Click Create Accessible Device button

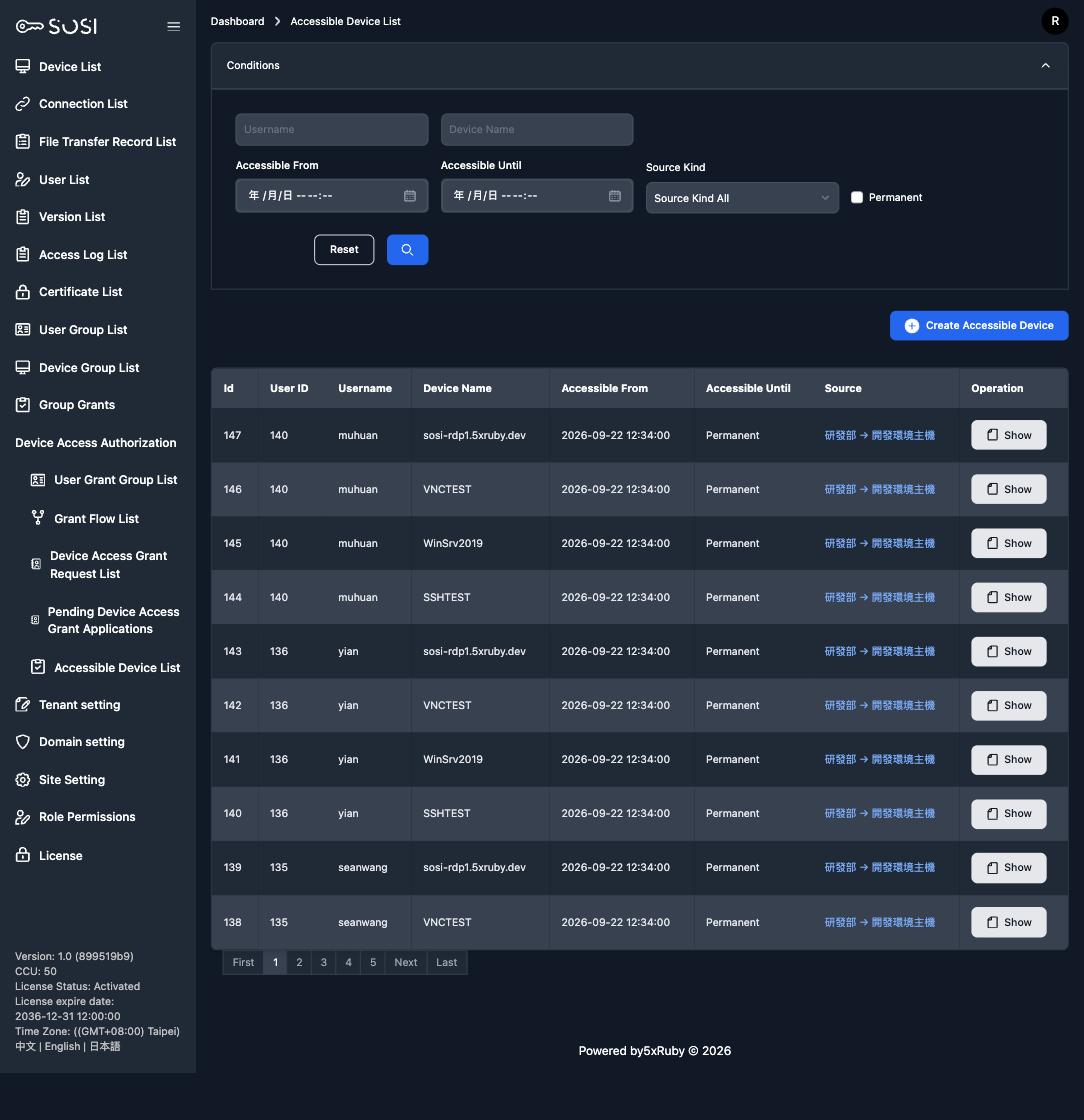pos(979,326)
